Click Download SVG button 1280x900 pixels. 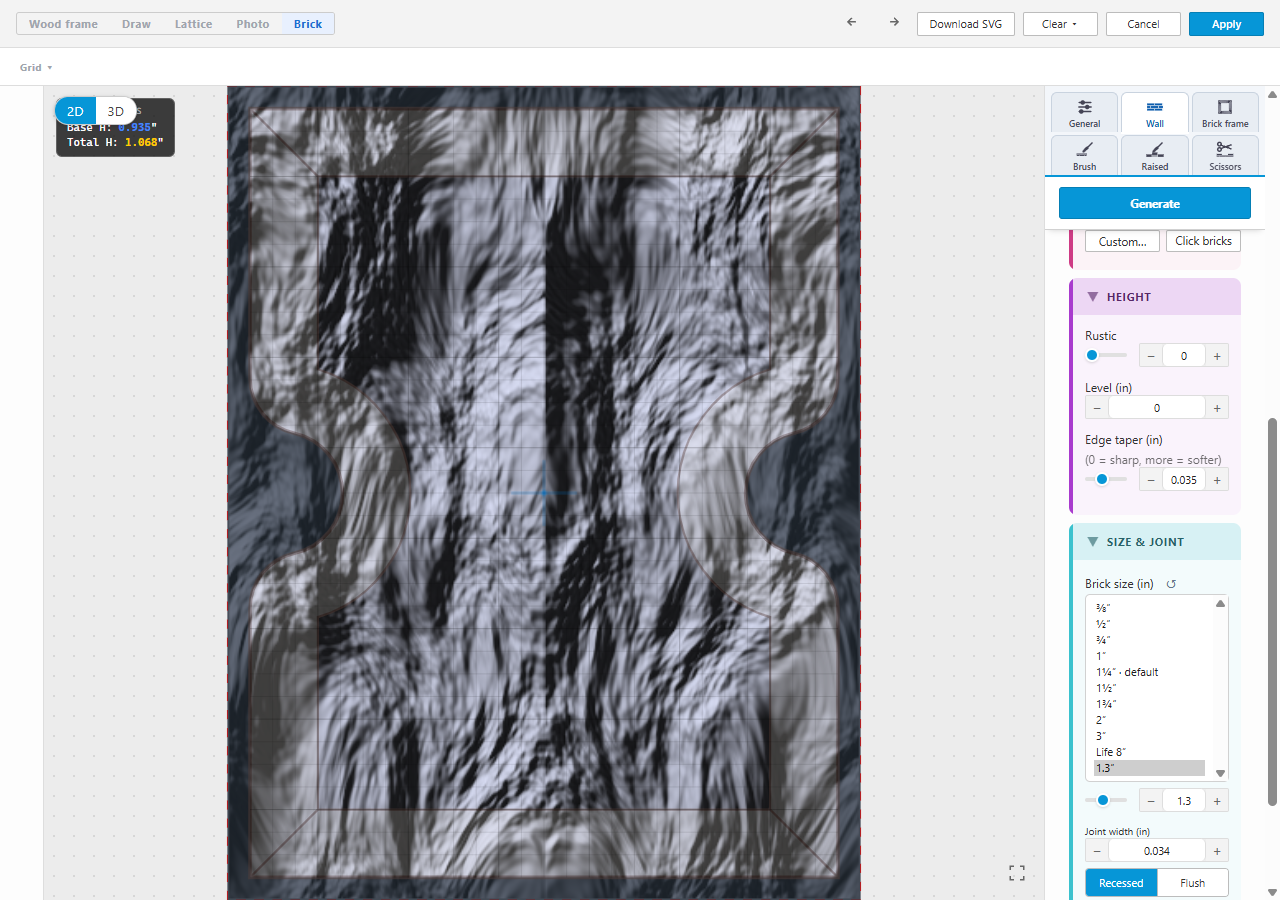pos(966,24)
